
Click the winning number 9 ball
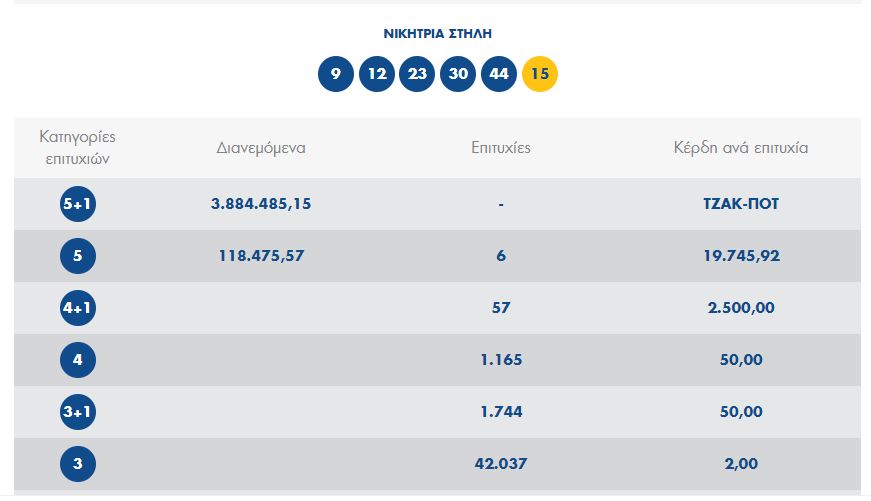336,74
